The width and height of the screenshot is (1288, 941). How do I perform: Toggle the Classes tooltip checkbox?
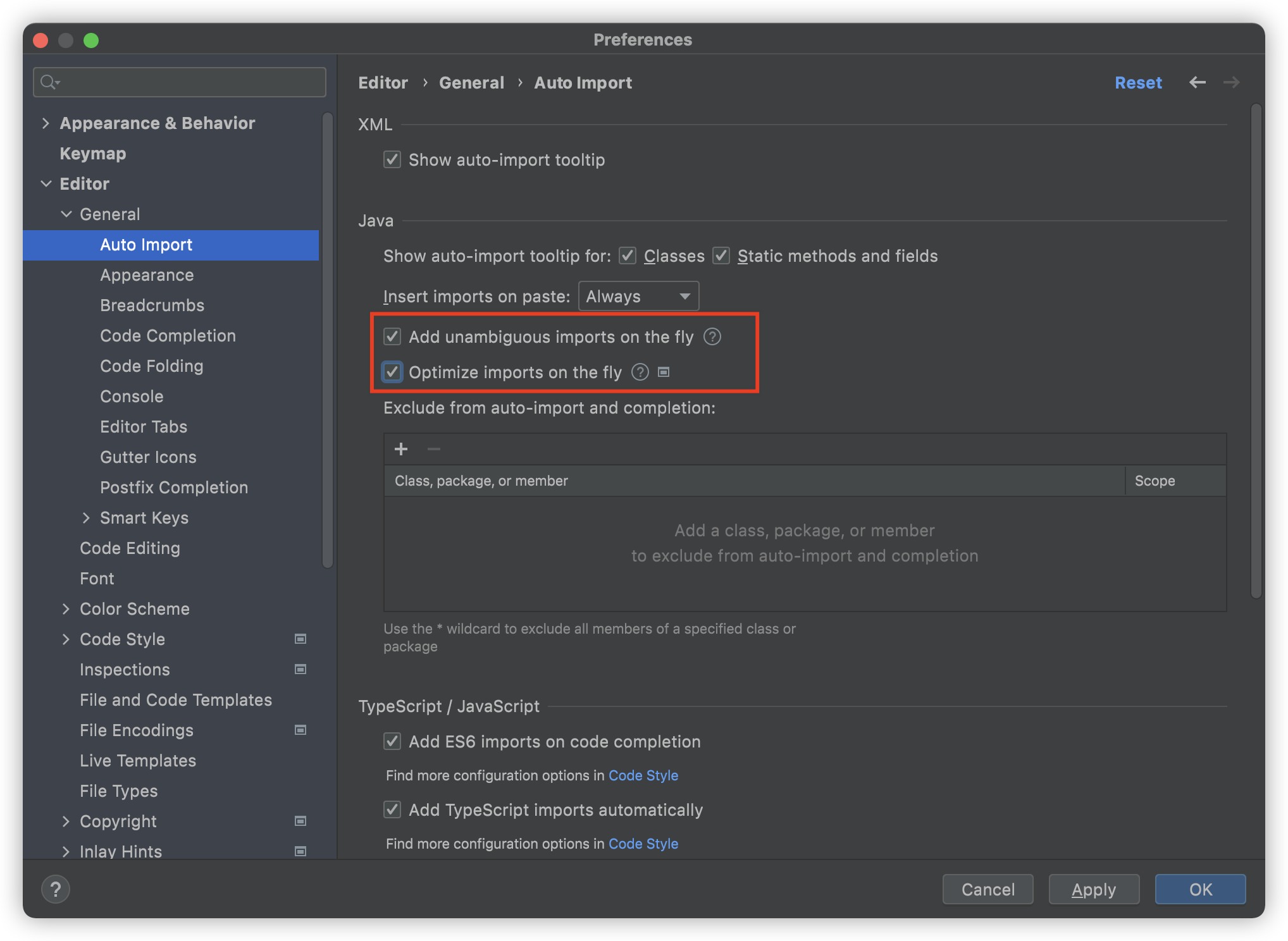point(628,255)
